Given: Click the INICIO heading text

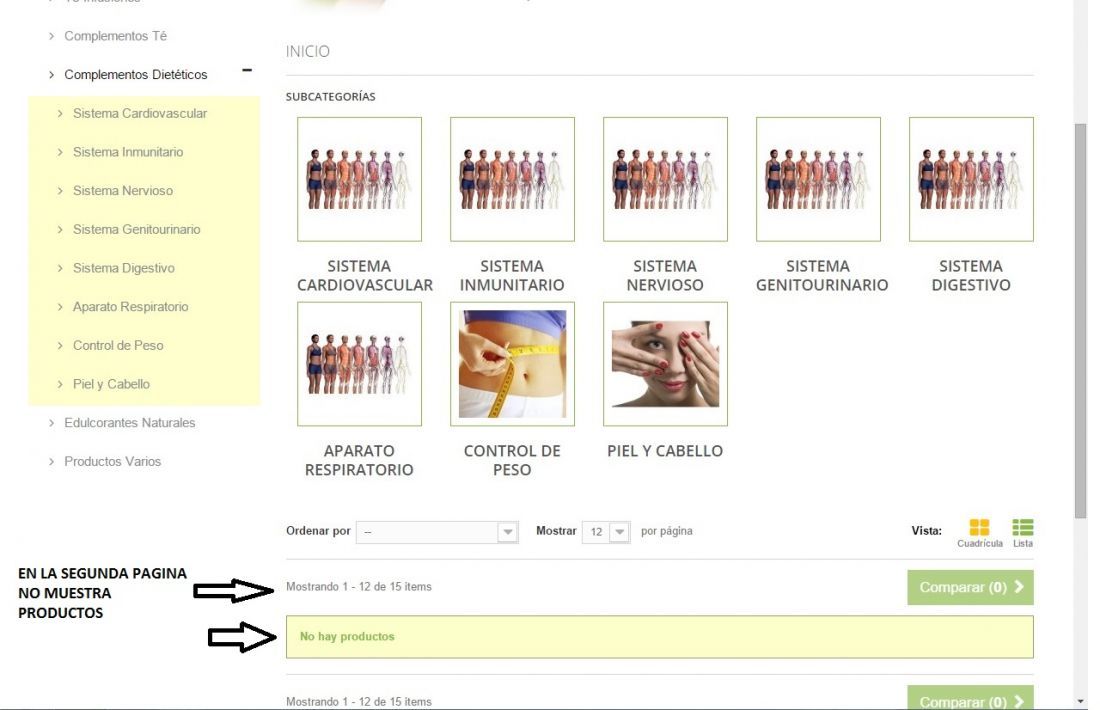Looking at the screenshot, I should 307,51.
